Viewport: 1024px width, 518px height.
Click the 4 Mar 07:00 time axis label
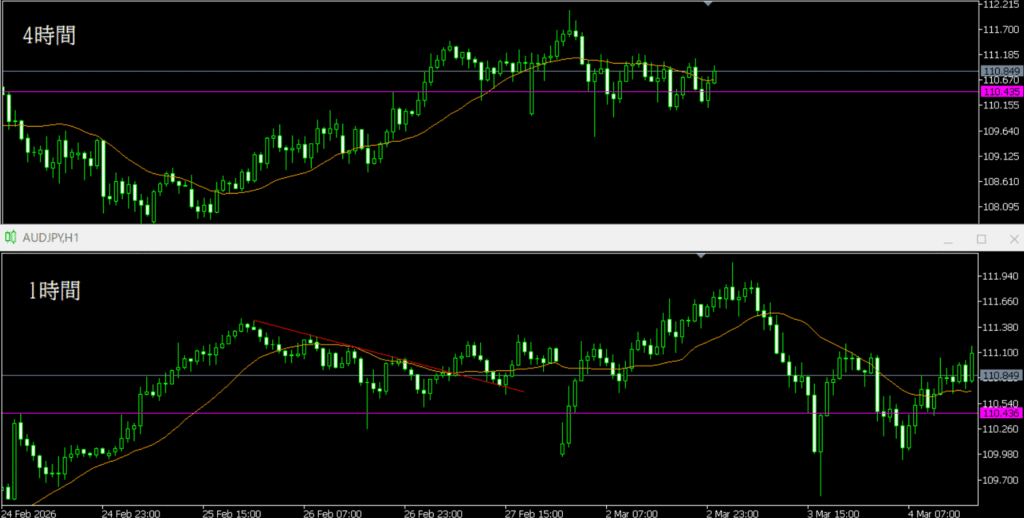pyautogui.click(x=935, y=511)
